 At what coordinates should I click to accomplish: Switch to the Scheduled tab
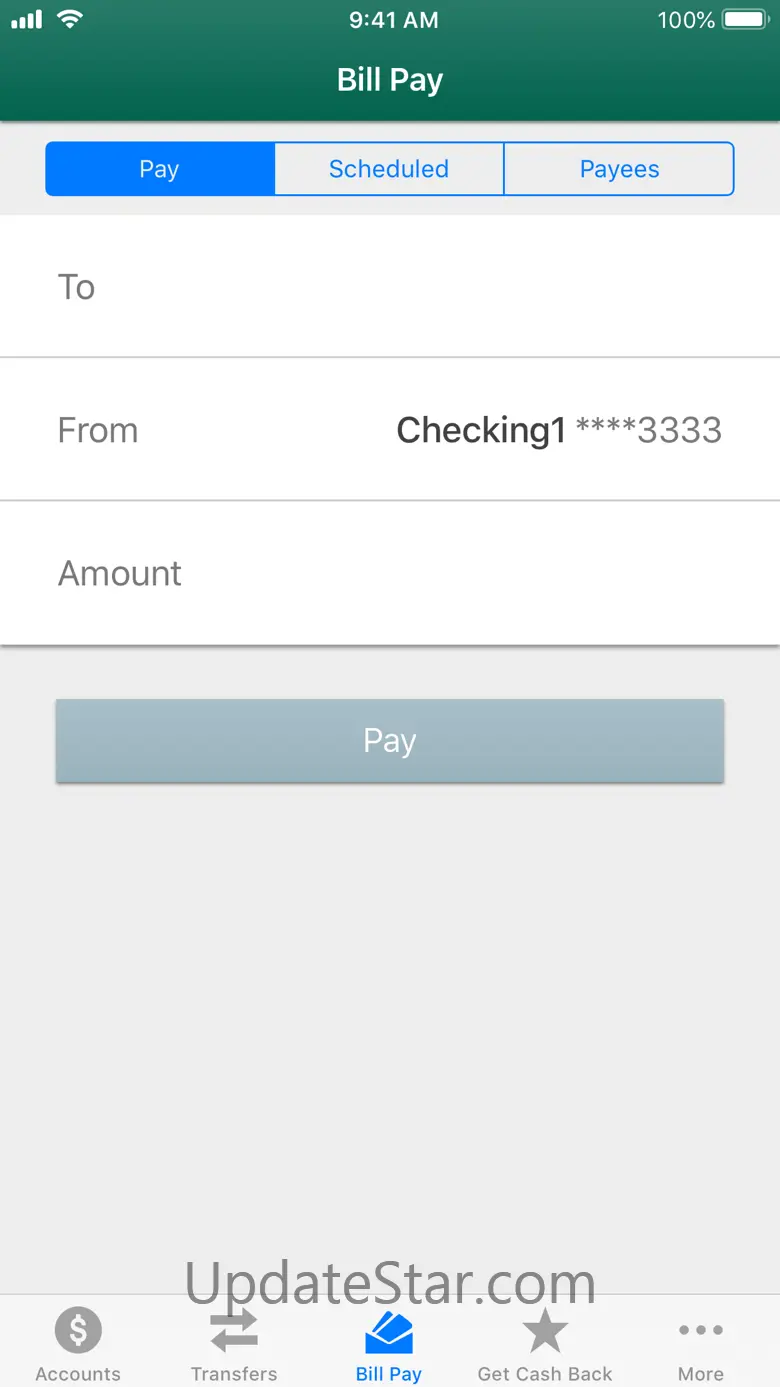(x=389, y=169)
